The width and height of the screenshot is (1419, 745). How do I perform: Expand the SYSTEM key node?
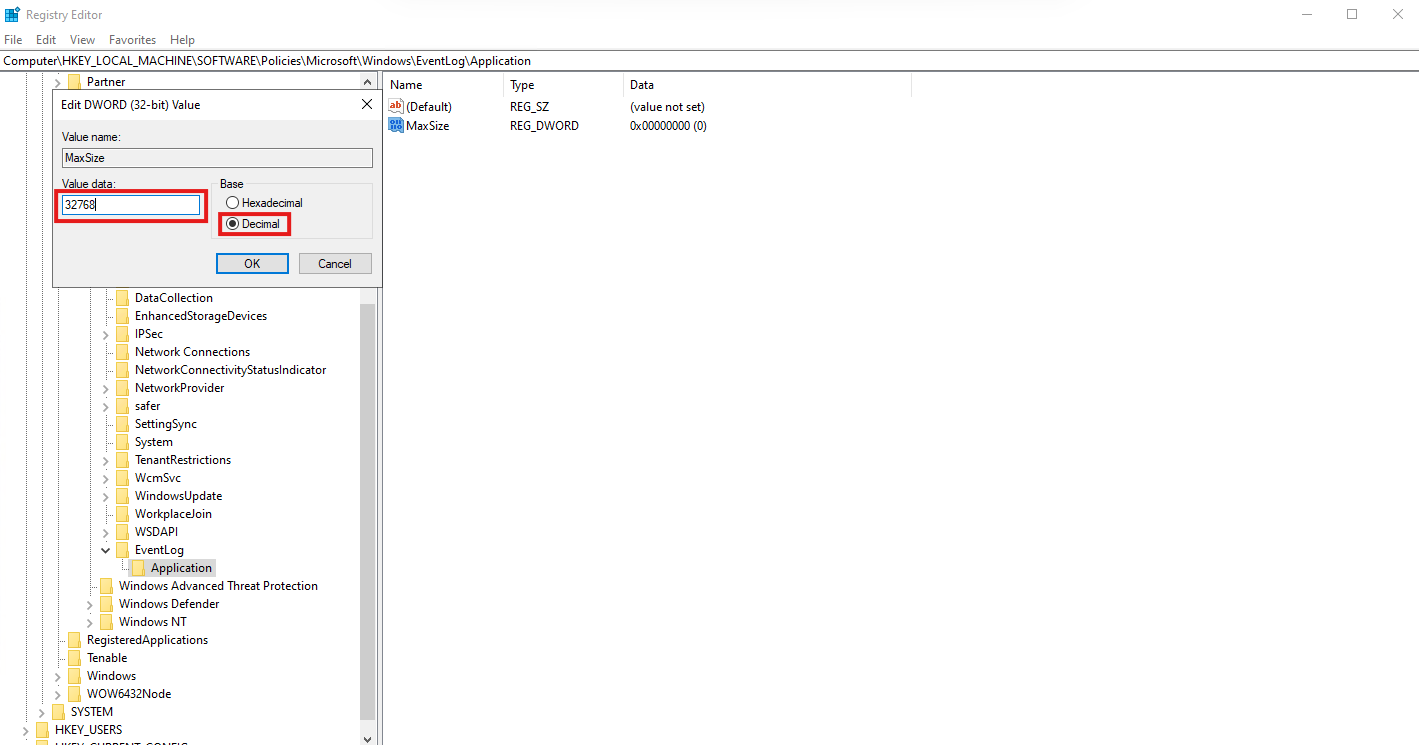[41, 712]
